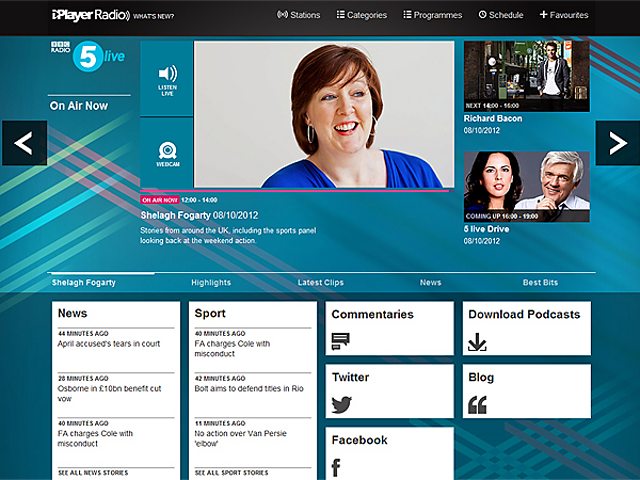
Task: Open the Webcam icon
Action: click(x=167, y=151)
